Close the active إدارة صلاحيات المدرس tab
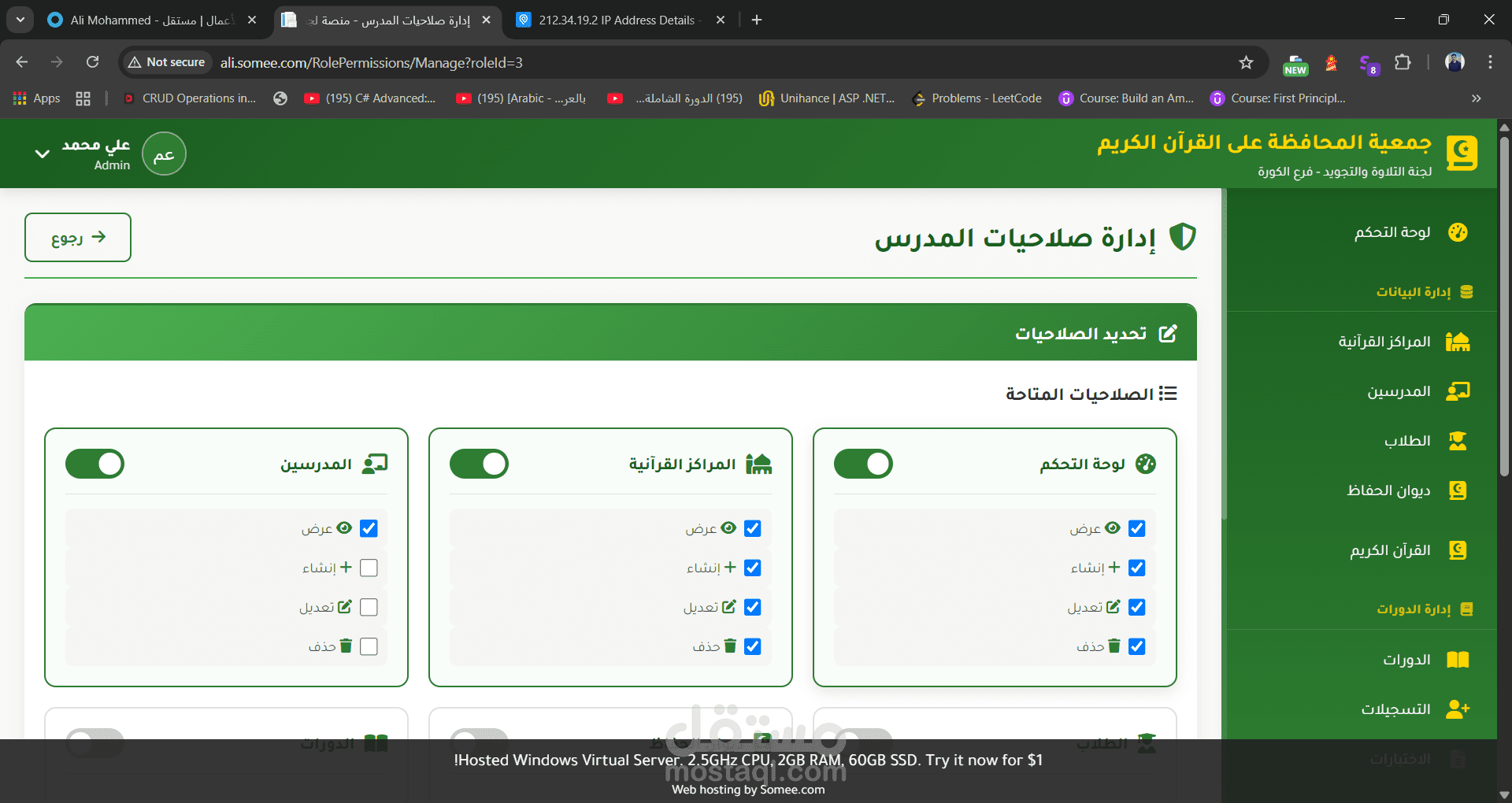The width and height of the screenshot is (1512, 803). 486,20
